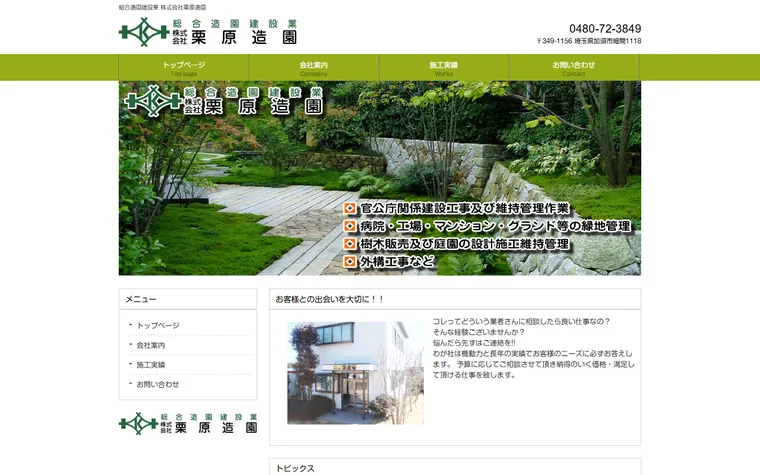Click the orange bullet icon beside 病院・工場
Viewport: 760px width, 475px height.
click(350, 226)
